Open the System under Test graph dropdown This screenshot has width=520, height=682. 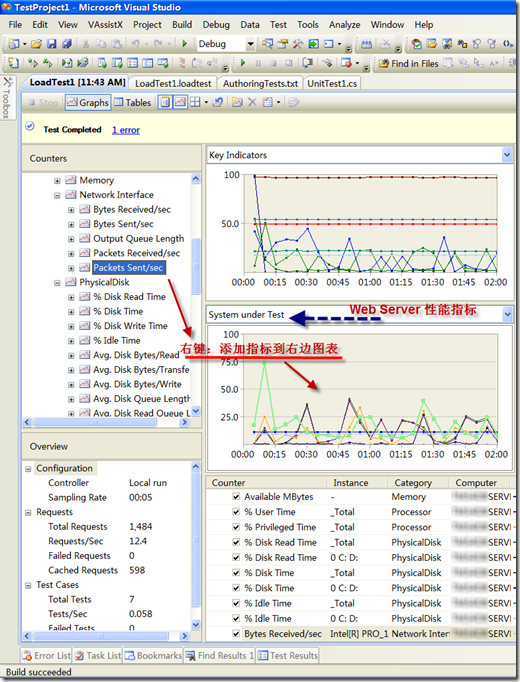click(507, 314)
